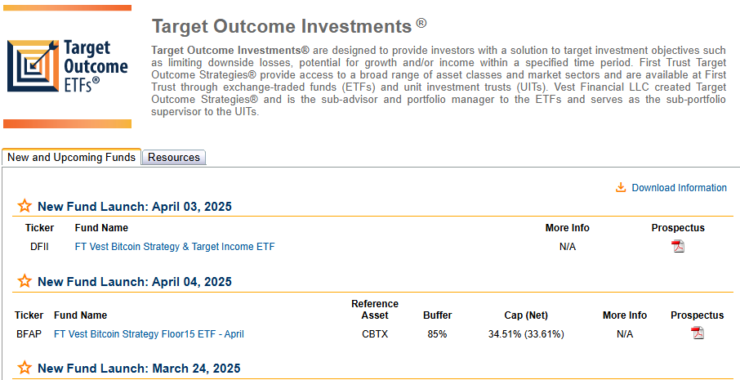Click the CBTX reference asset value
Viewport: 740px width, 380px height.
(x=375, y=334)
